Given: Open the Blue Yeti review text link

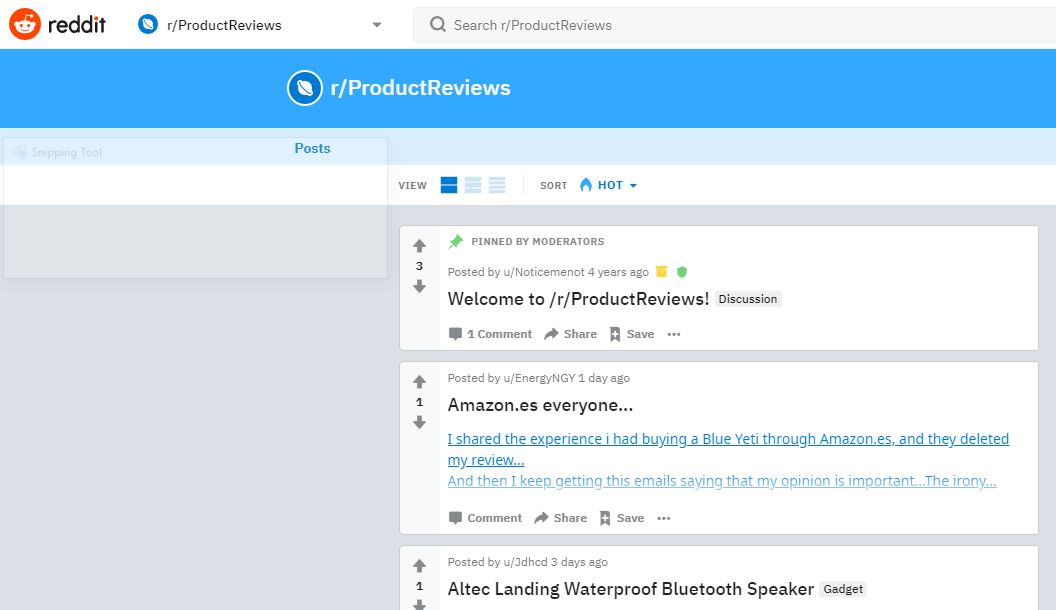Looking at the screenshot, I should [x=728, y=449].
